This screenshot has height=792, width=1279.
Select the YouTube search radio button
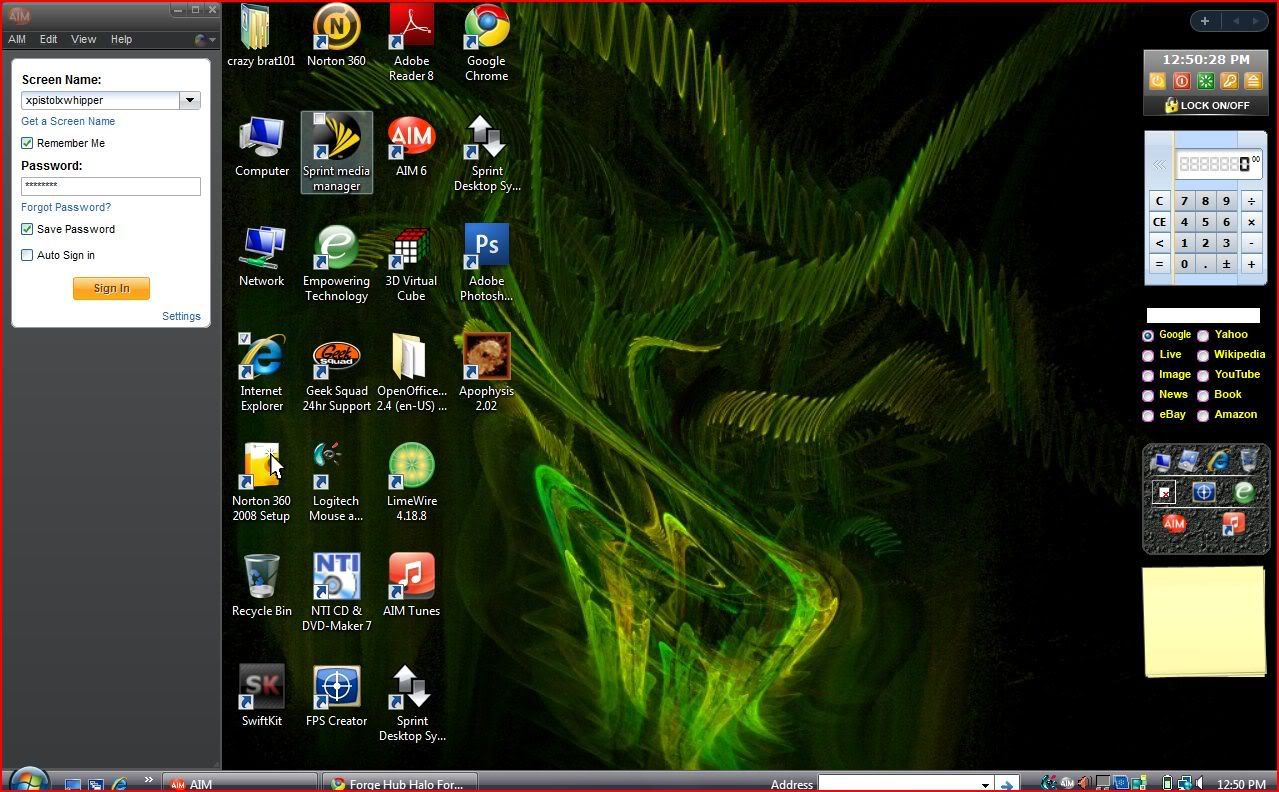click(1203, 376)
